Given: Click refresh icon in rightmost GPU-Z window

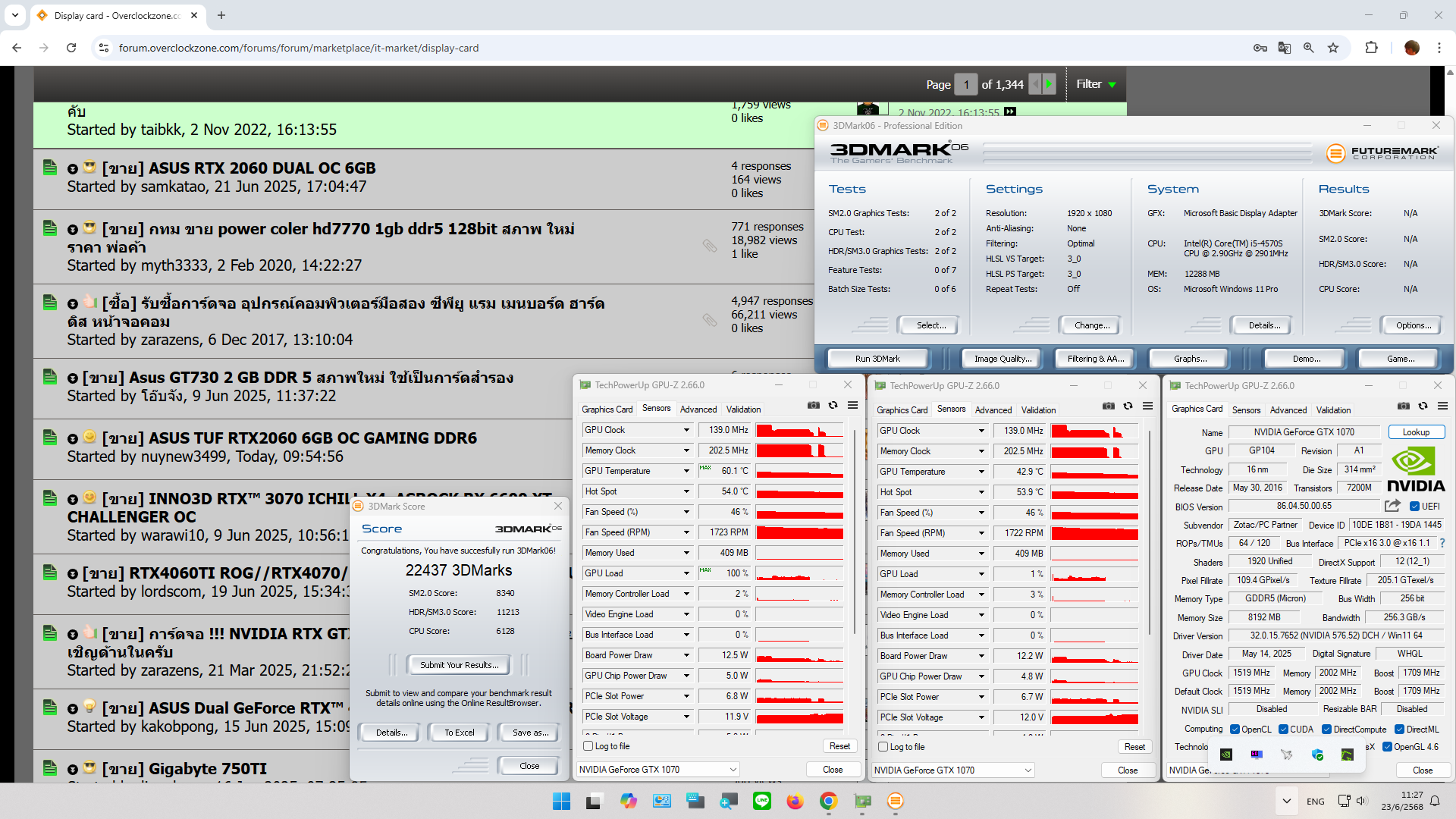Looking at the screenshot, I should [x=1423, y=406].
